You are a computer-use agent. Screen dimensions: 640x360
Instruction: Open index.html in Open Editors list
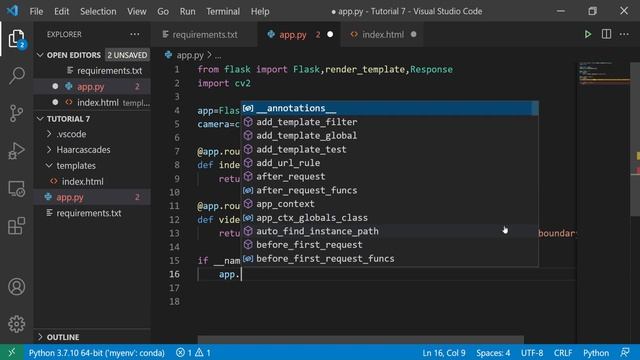click(x=92, y=102)
